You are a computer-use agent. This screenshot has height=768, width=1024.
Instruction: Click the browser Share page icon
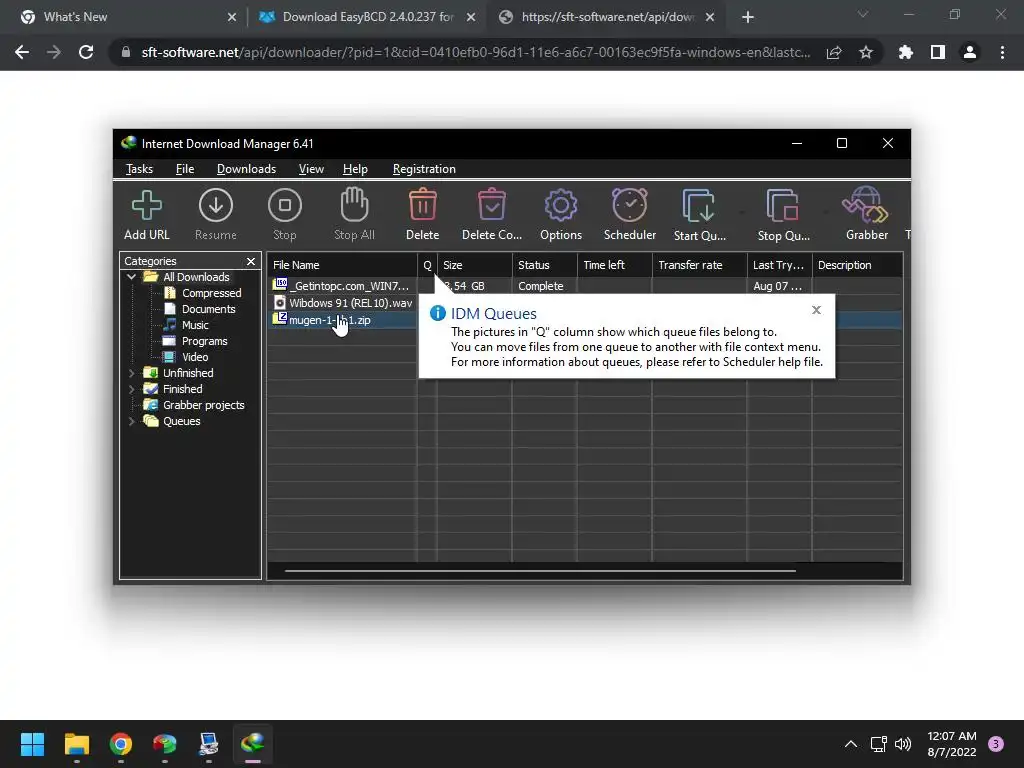pos(834,52)
